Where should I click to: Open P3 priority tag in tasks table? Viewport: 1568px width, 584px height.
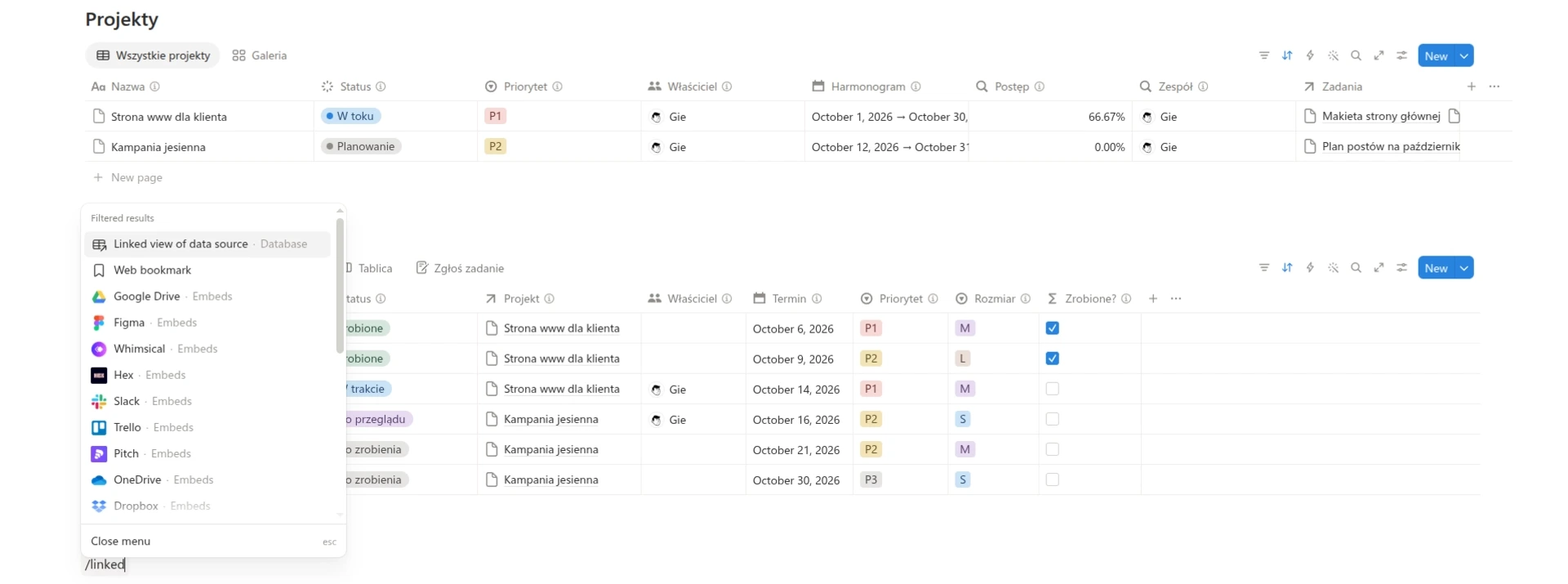tap(871, 479)
